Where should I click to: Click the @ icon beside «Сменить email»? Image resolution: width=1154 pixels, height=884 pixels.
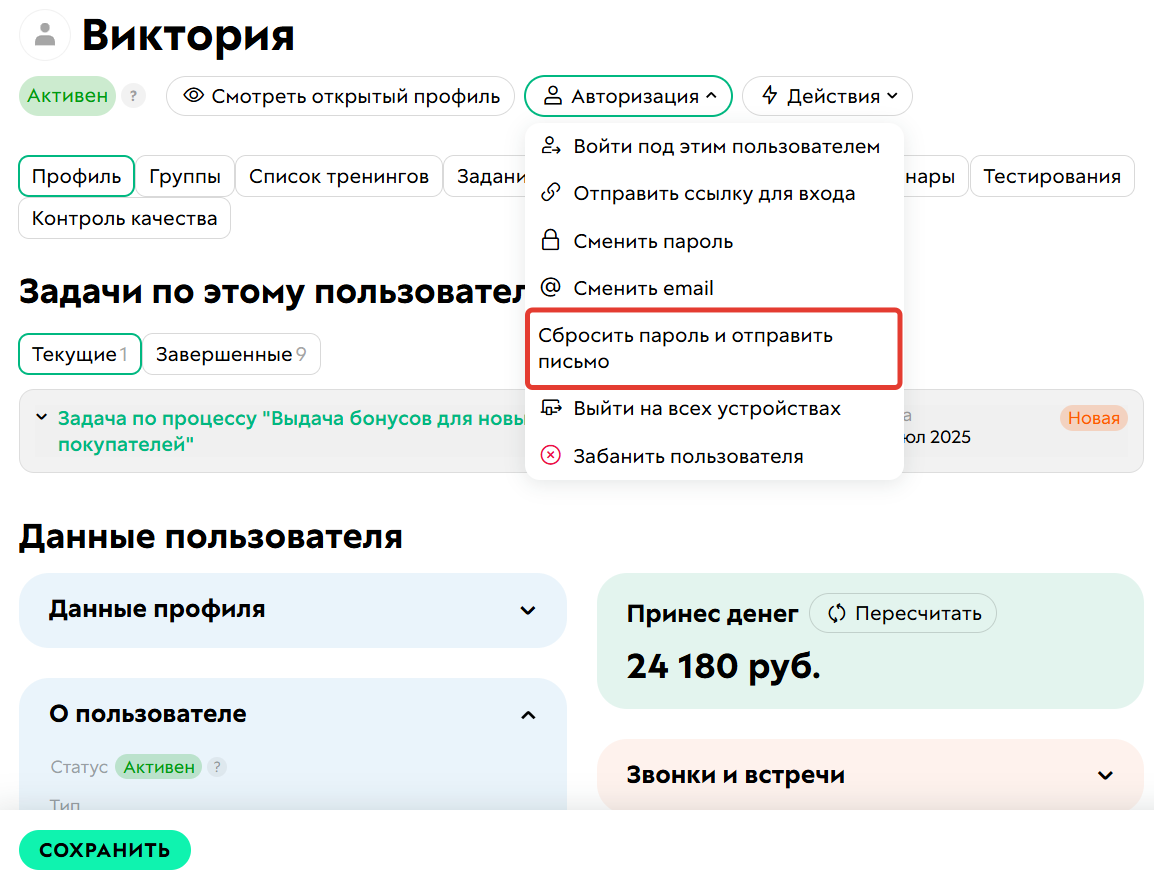(551, 288)
